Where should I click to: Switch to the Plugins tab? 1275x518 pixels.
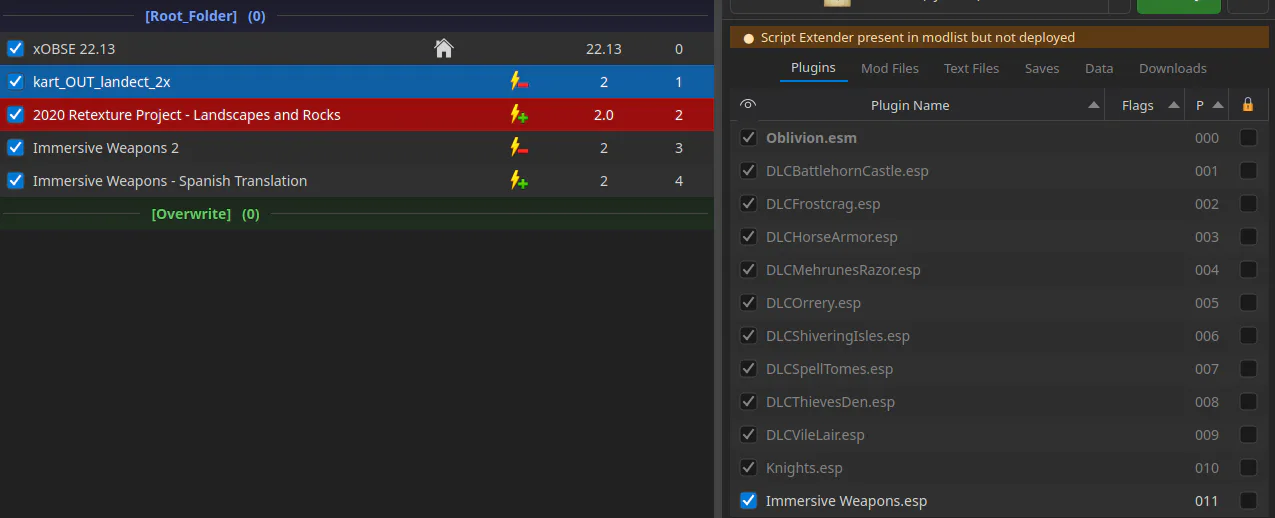coord(813,68)
